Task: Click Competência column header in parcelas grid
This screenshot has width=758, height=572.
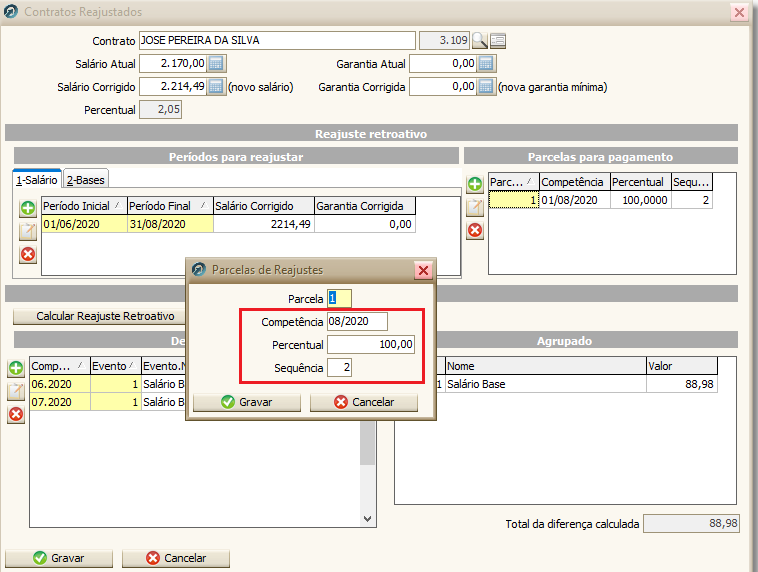Action: tap(575, 182)
